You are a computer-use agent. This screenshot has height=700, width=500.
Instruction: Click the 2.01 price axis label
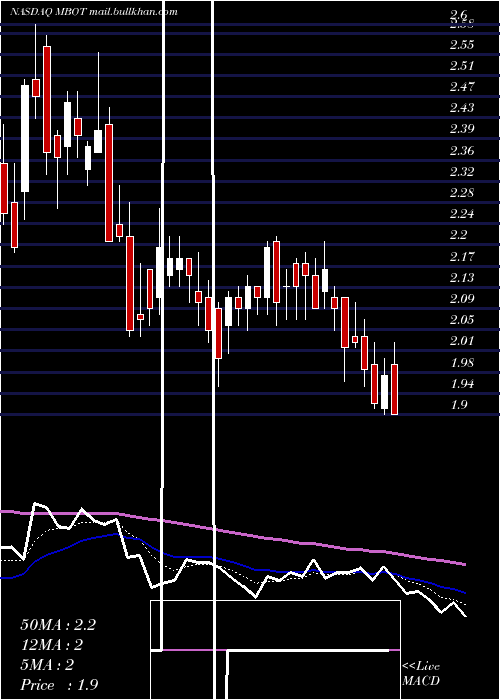[x=462, y=342]
